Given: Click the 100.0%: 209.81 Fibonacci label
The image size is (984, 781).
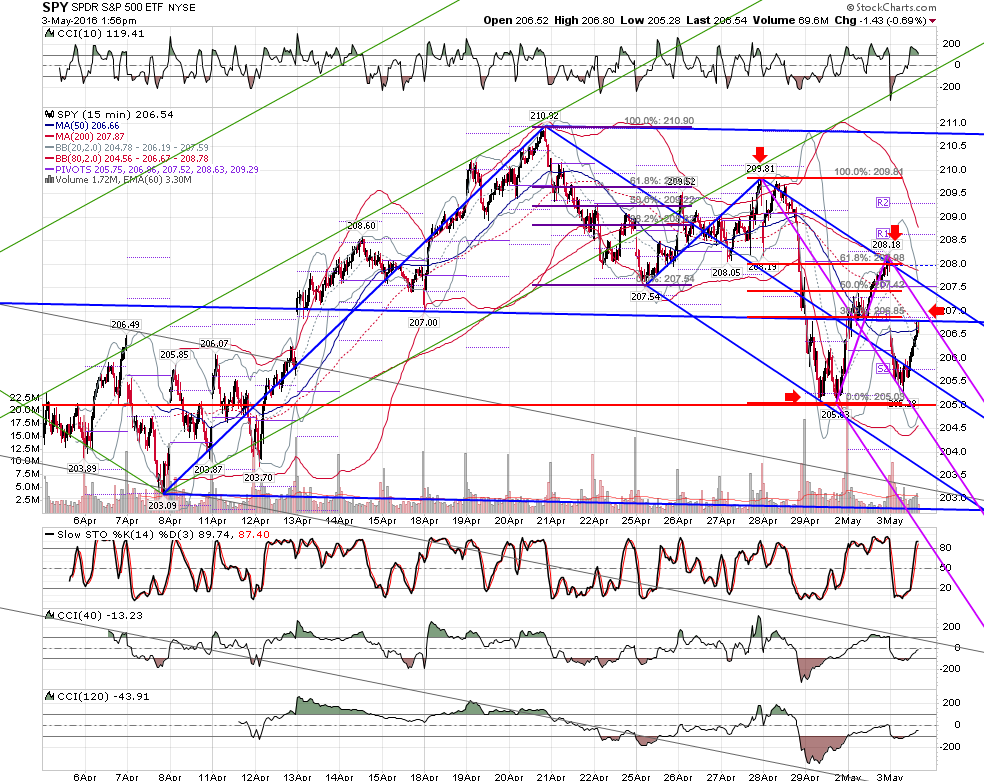Looking at the screenshot, I should pyautogui.click(x=869, y=172).
